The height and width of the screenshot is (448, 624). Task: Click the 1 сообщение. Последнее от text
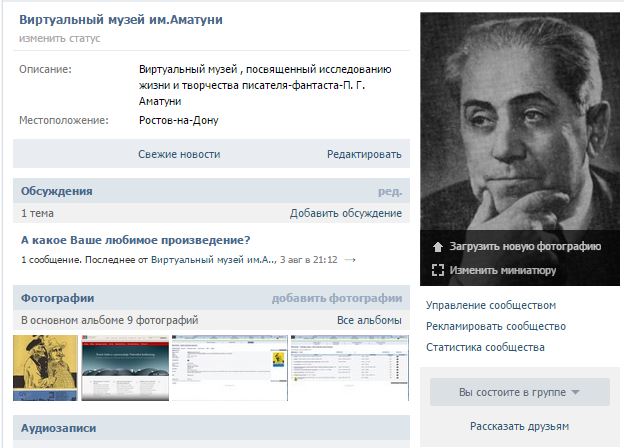pyautogui.click(x=84, y=260)
